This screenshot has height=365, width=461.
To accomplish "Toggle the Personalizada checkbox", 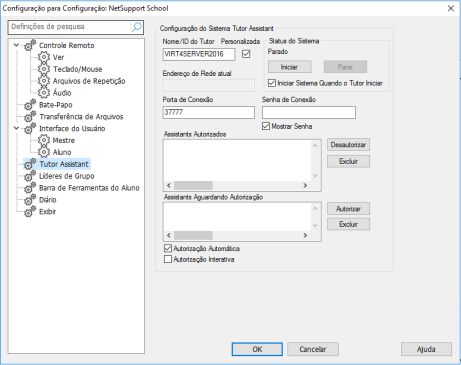I will 246,54.
